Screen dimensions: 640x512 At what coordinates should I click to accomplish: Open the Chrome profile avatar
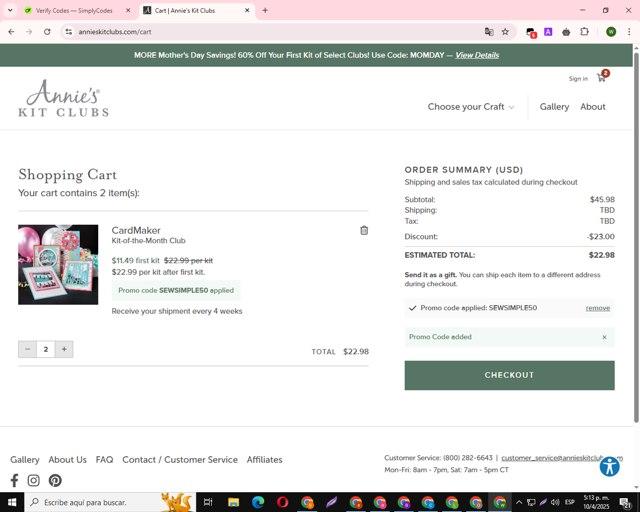pos(611,32)
